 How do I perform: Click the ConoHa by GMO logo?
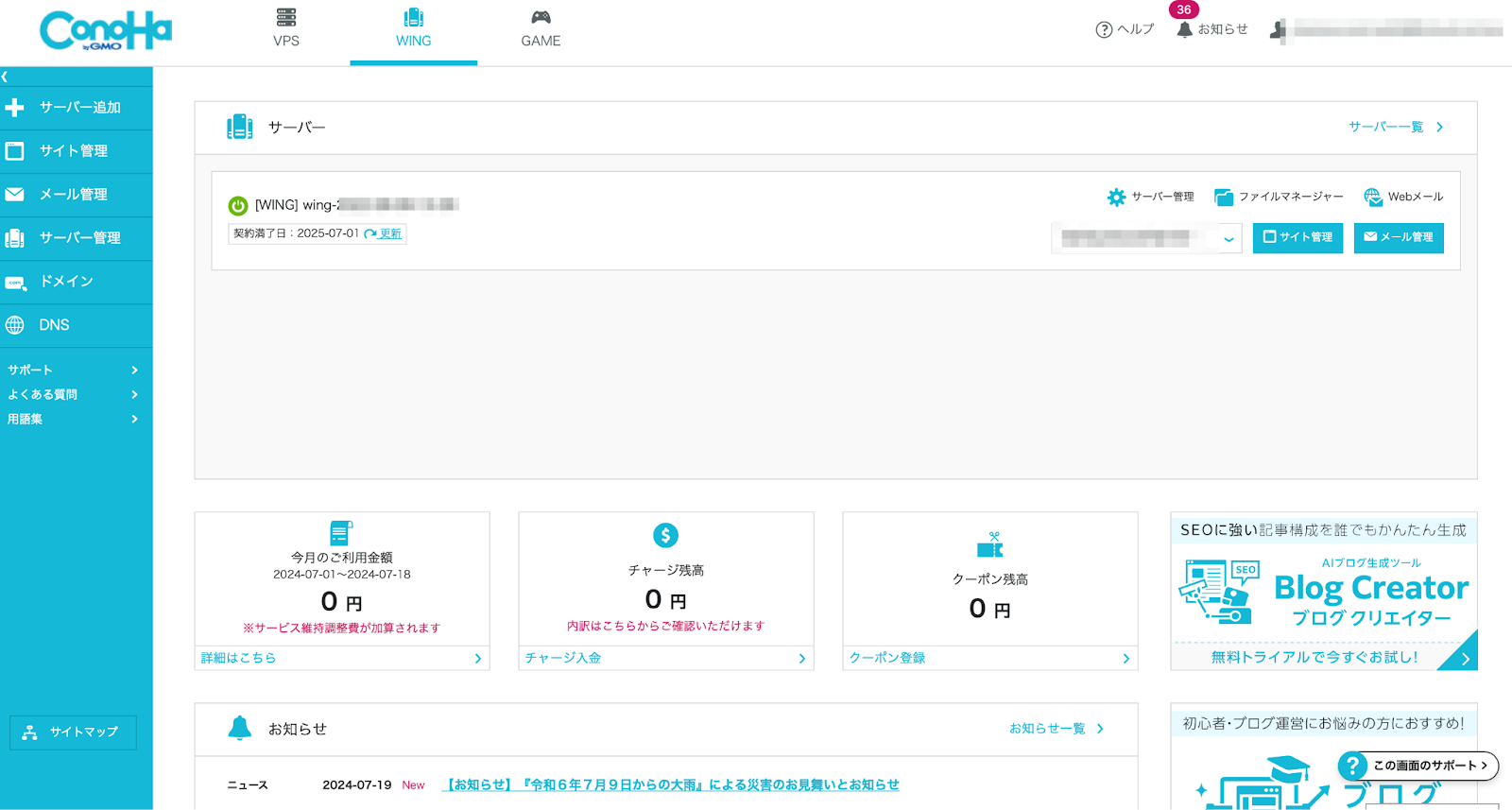[105, 31]
